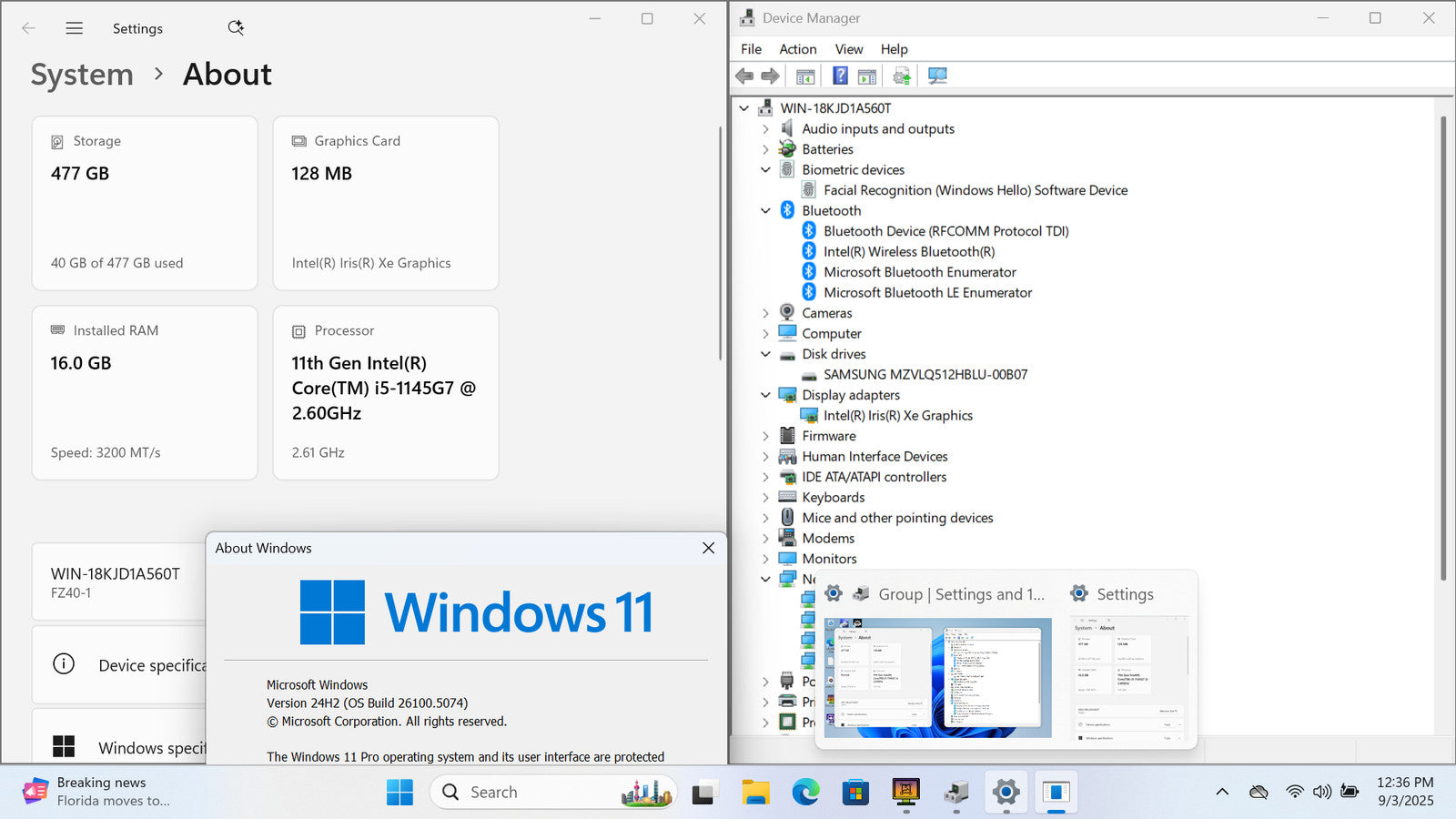Collapse the Bluetooth node chevron
Viewport: 1456px width, 819px height.
coord(766,211)
